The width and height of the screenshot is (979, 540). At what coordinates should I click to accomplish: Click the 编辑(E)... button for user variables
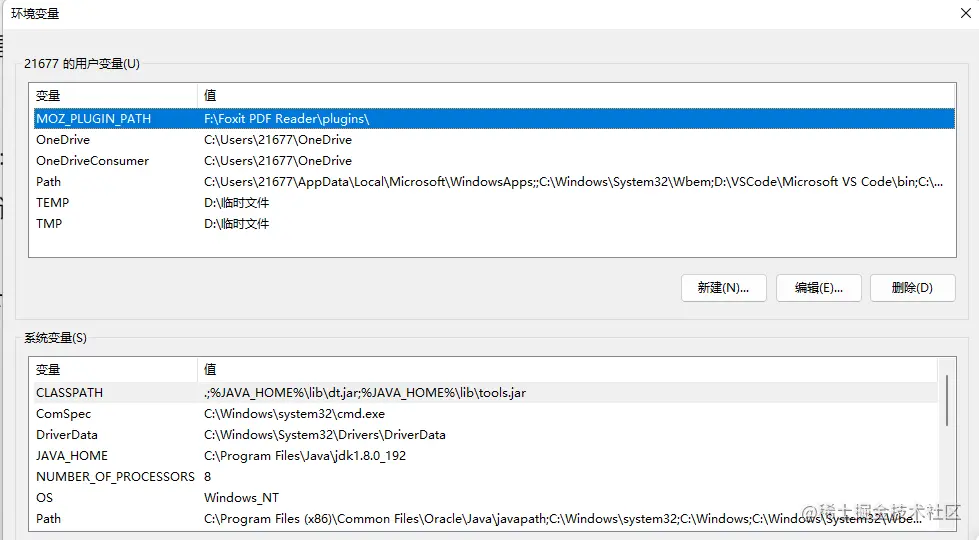click(819, 288)
